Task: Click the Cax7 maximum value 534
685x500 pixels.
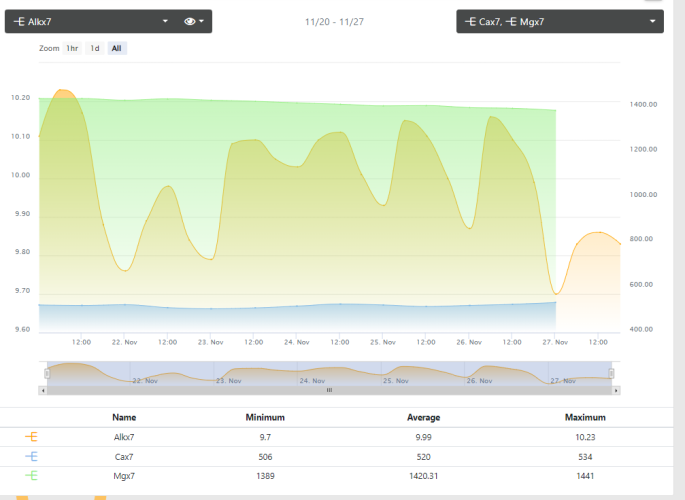Action: (x=585, y=457)
